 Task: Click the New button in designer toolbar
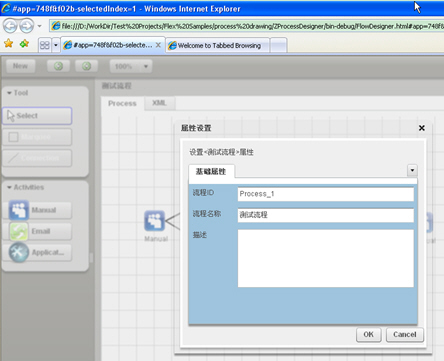20,66
